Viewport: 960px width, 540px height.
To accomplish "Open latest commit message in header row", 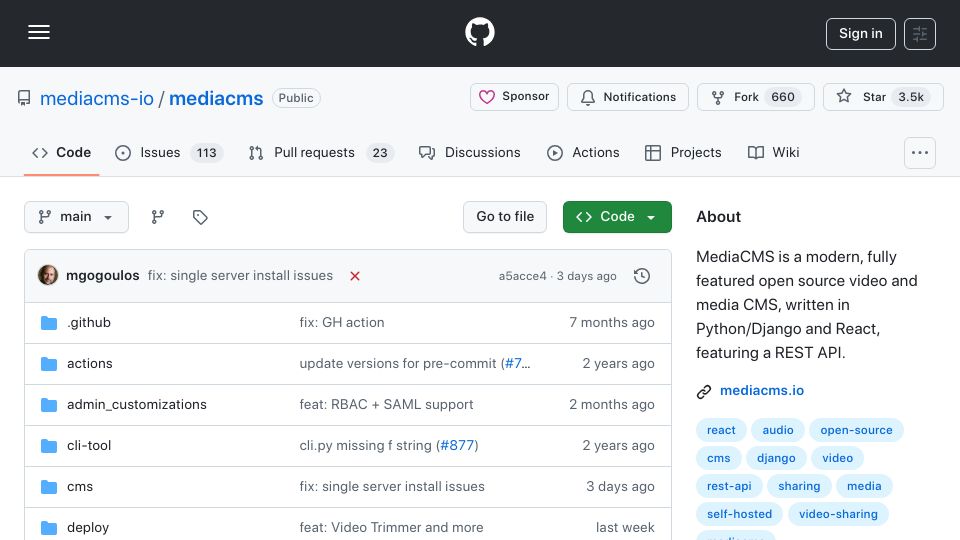I will tap(240, 276).
